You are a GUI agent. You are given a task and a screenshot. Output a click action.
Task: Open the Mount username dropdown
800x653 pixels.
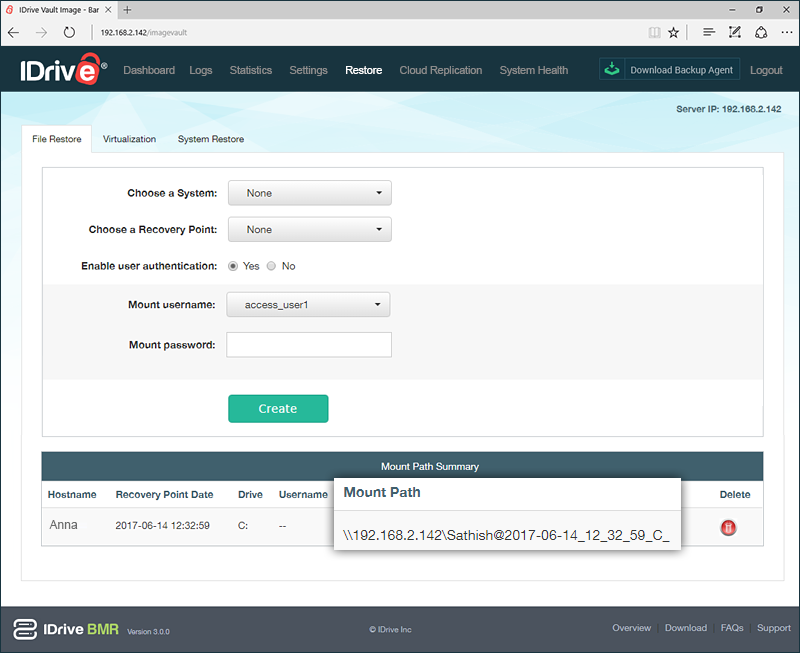[x=308, y=304]
